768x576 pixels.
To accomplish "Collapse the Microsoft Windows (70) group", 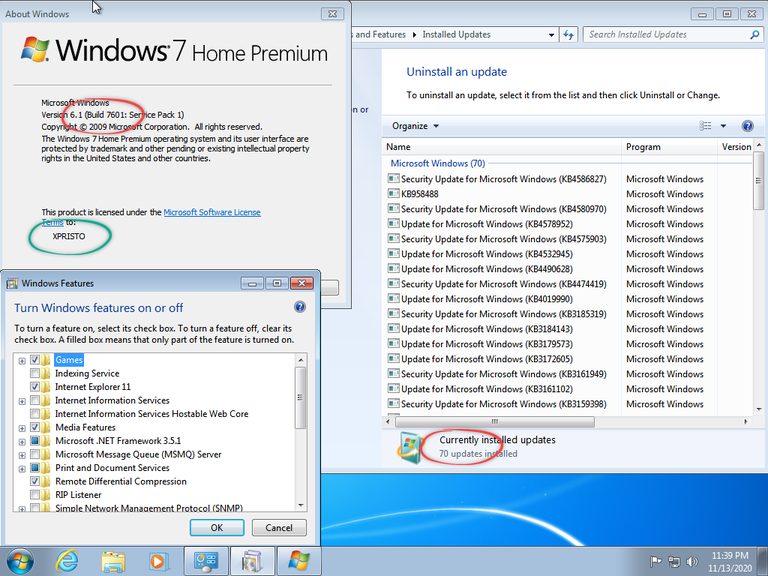I will (x=437, y=163).
